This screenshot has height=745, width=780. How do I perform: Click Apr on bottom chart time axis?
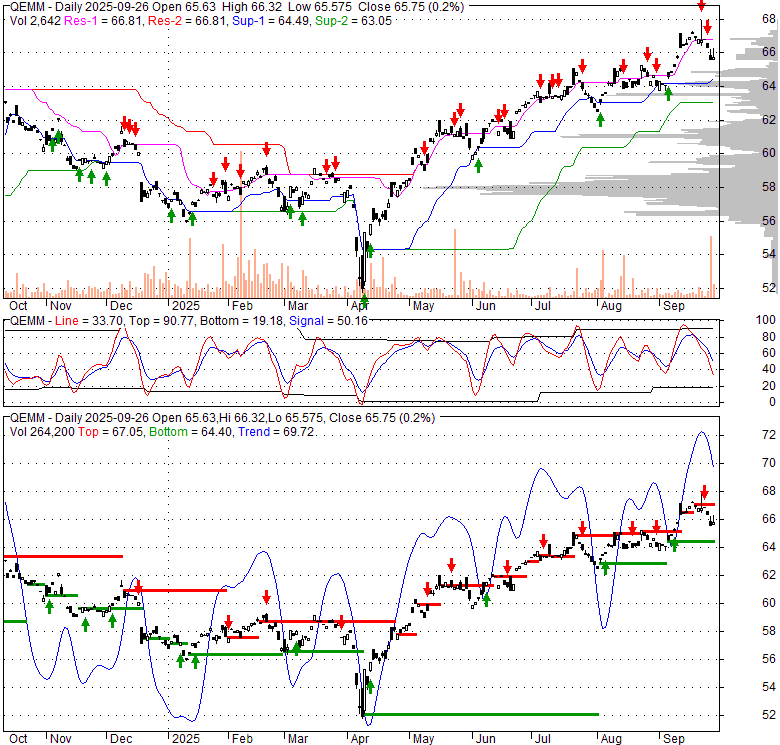click(x=360, y=739)
